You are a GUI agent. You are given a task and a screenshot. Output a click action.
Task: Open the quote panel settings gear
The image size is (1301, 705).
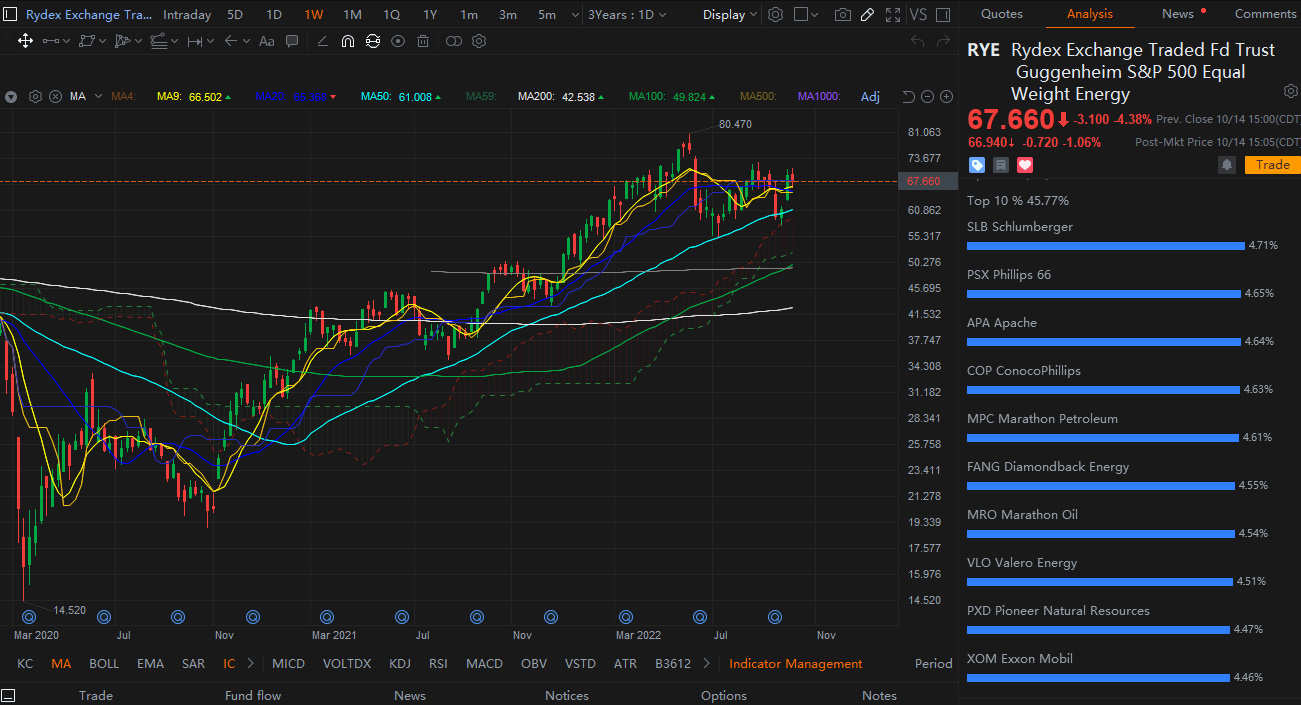[1290, 92]
